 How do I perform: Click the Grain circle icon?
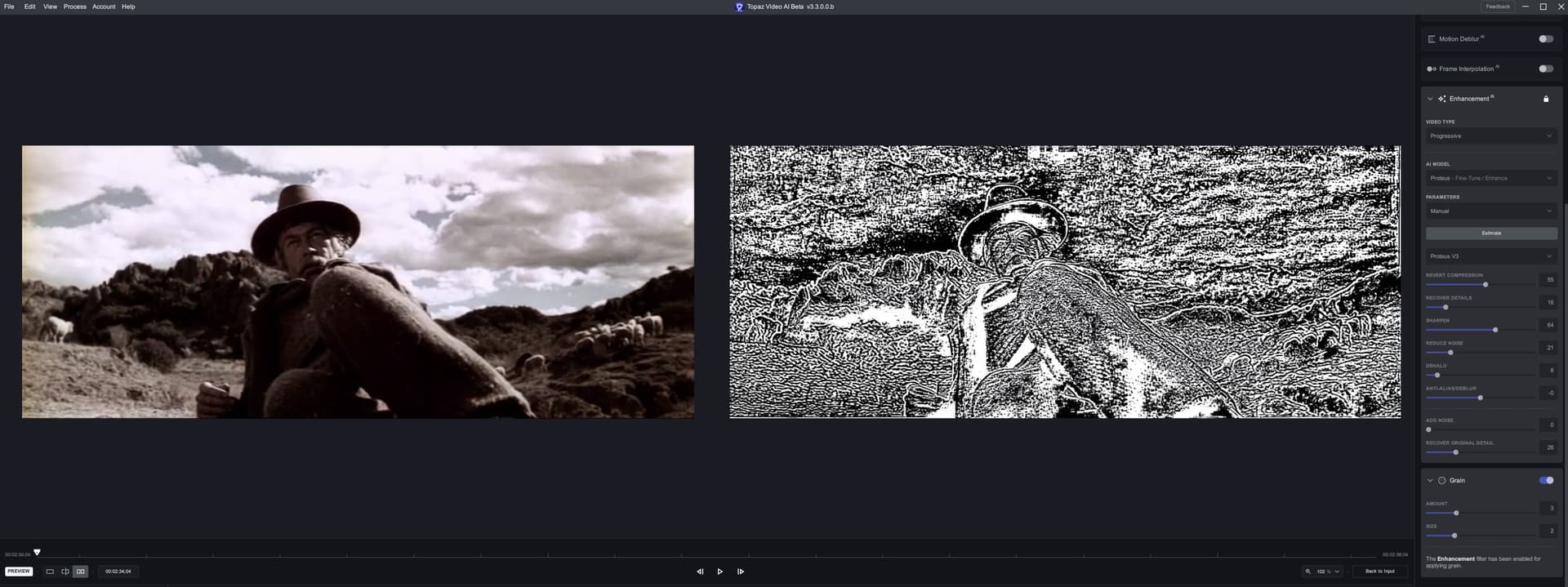[1442, 480]
